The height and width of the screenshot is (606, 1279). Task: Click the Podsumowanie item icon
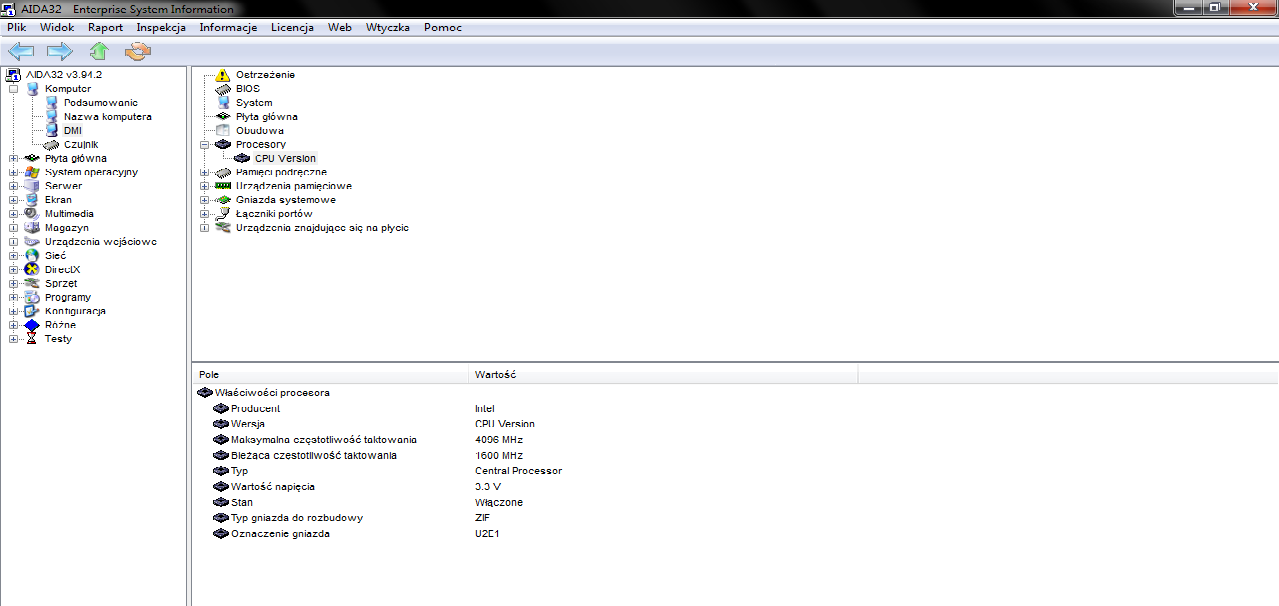(52, 103)
